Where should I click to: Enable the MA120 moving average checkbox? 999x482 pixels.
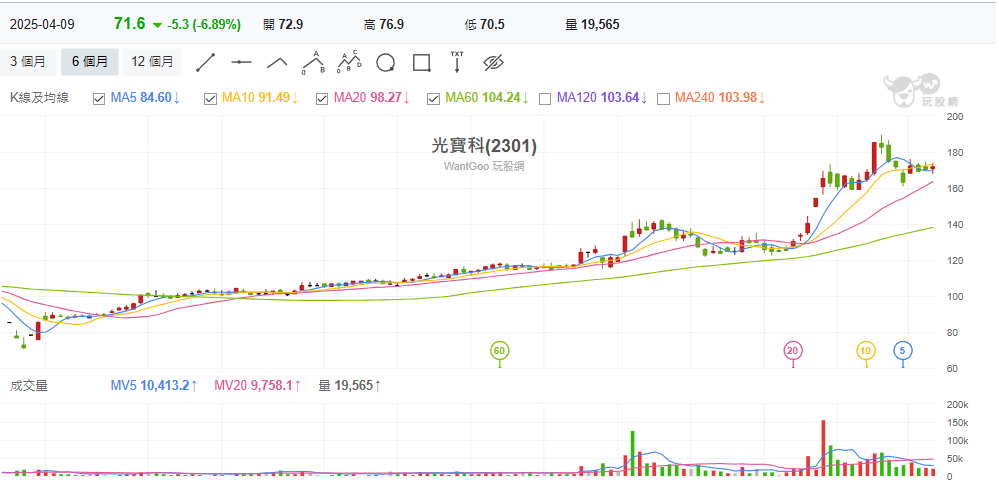coord(545,98)
